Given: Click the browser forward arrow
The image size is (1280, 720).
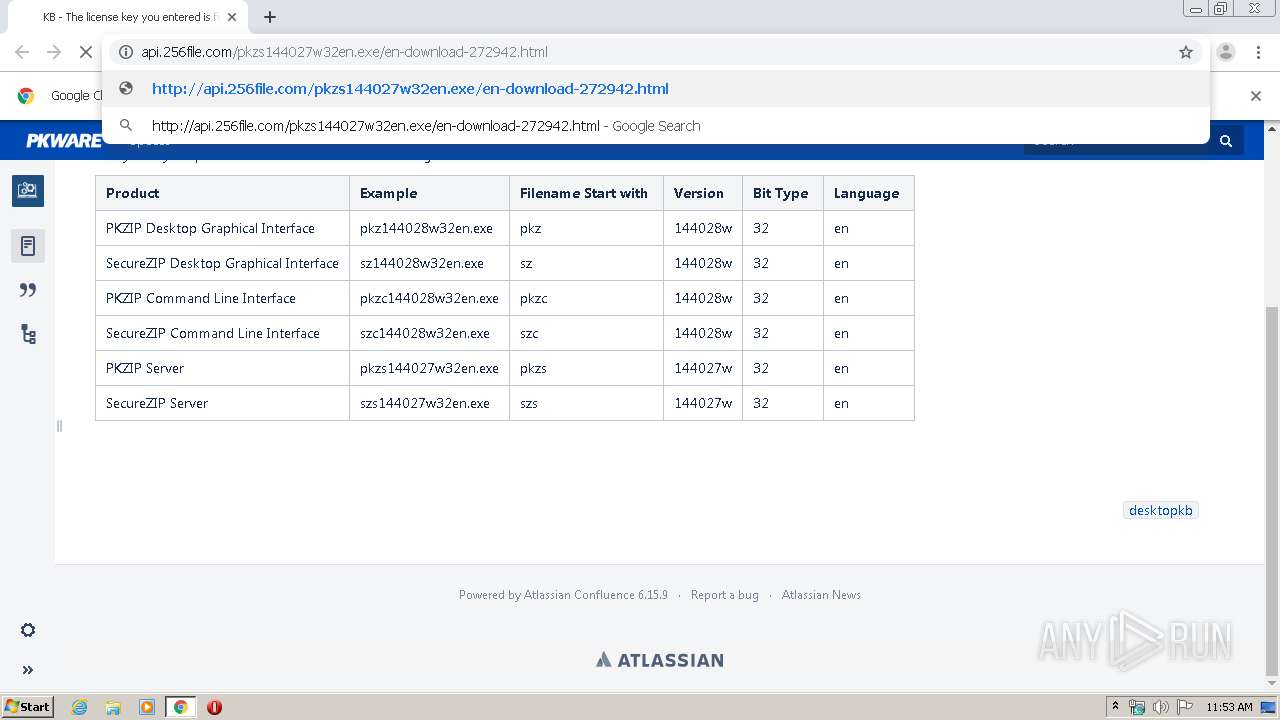Looking at the screenshot, I should [x=54, y=52].
